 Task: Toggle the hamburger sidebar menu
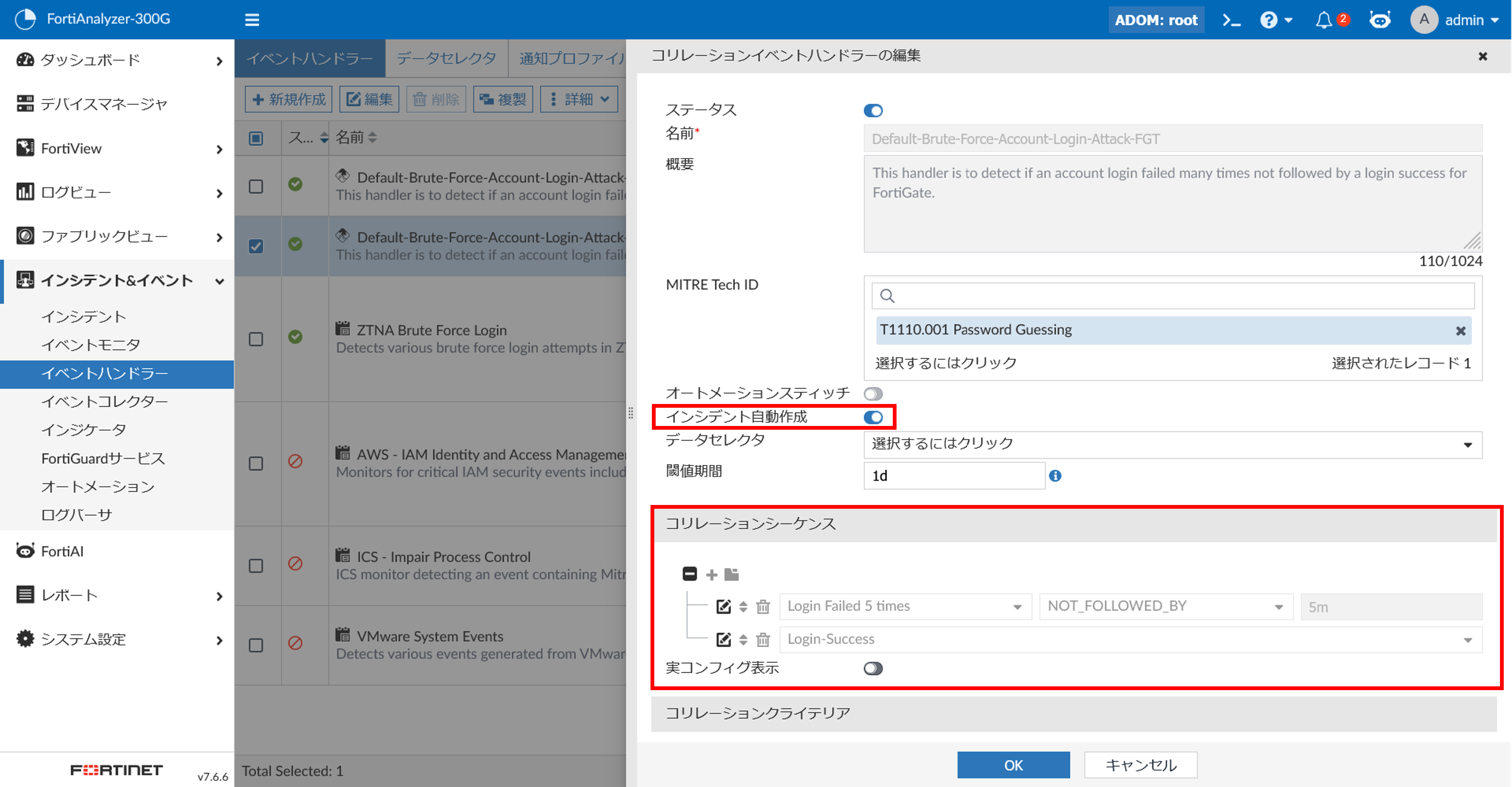[252, 20]
